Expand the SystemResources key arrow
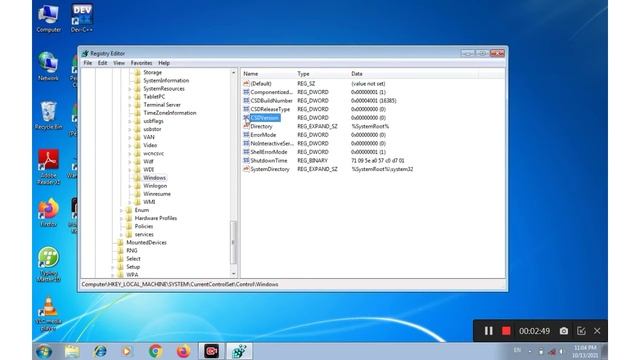The image size is (640, 360). [x=130, y=89]
